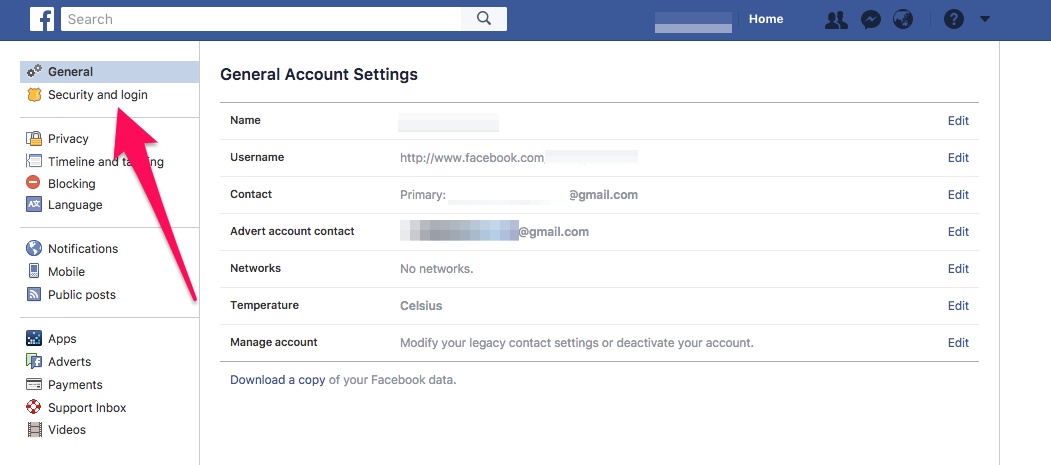Click the Payments card icon
Image resolution: width=1051 pixels, height=465 pixels.
pos(34,385)
